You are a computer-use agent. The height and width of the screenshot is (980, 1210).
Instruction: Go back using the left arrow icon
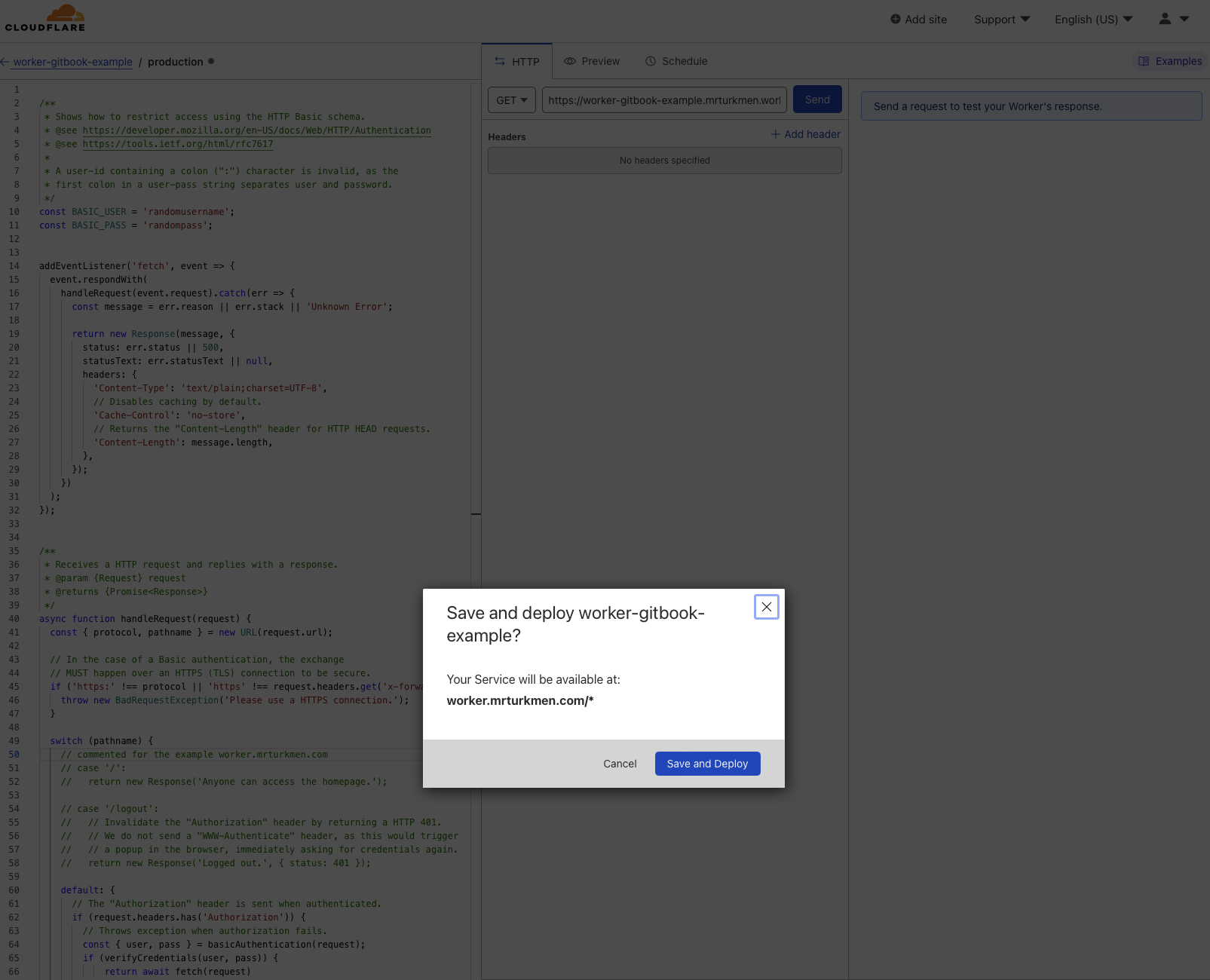5,62
